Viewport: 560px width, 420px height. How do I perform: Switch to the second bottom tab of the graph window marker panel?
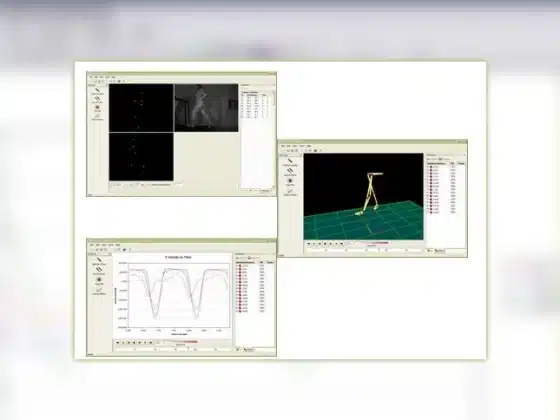249,350
